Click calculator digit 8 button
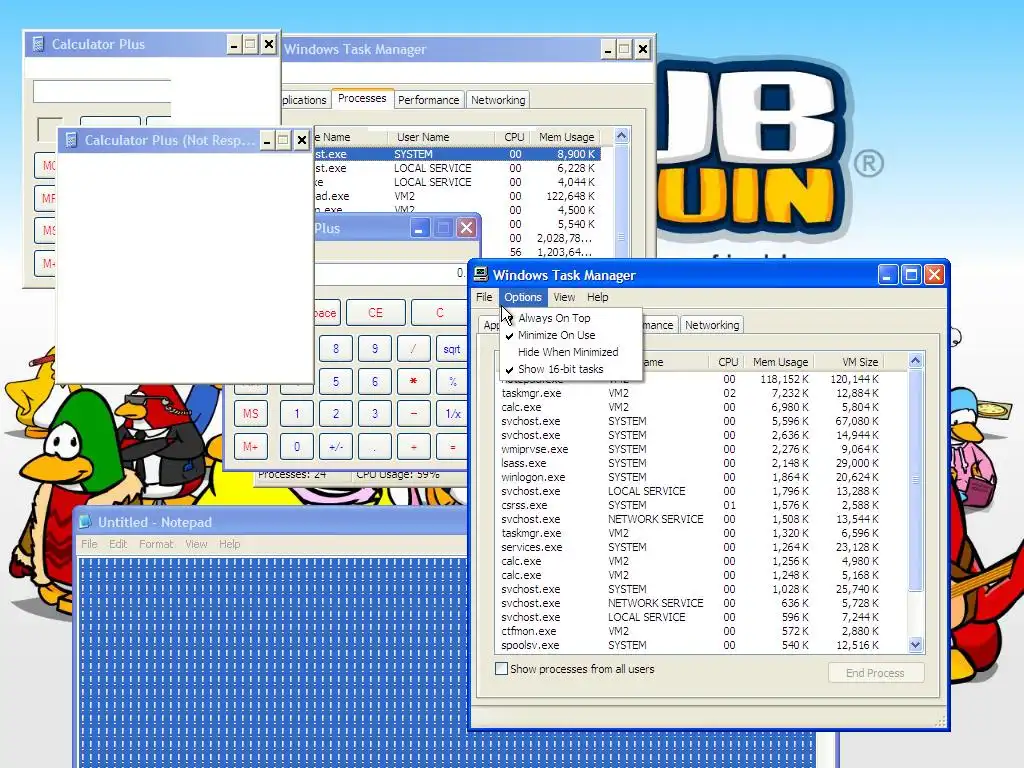Image resolution: width=1024 pixels, height=768 pixels. [x=336, y=349]
